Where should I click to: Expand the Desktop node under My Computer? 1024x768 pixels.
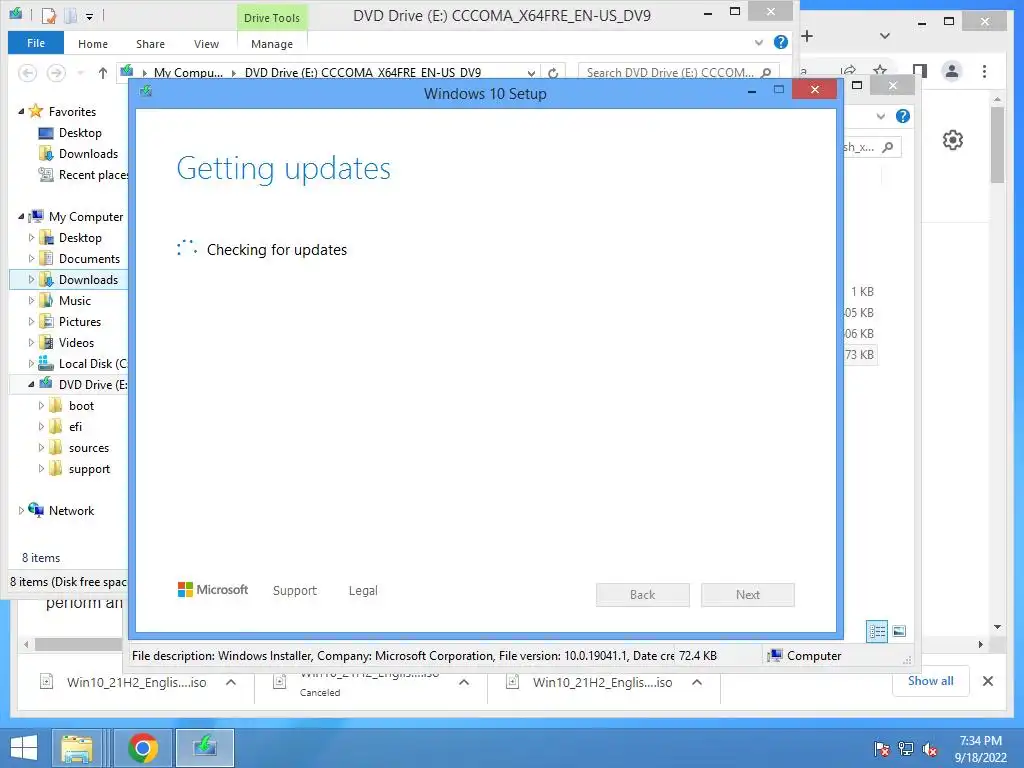tap(31, 238)
